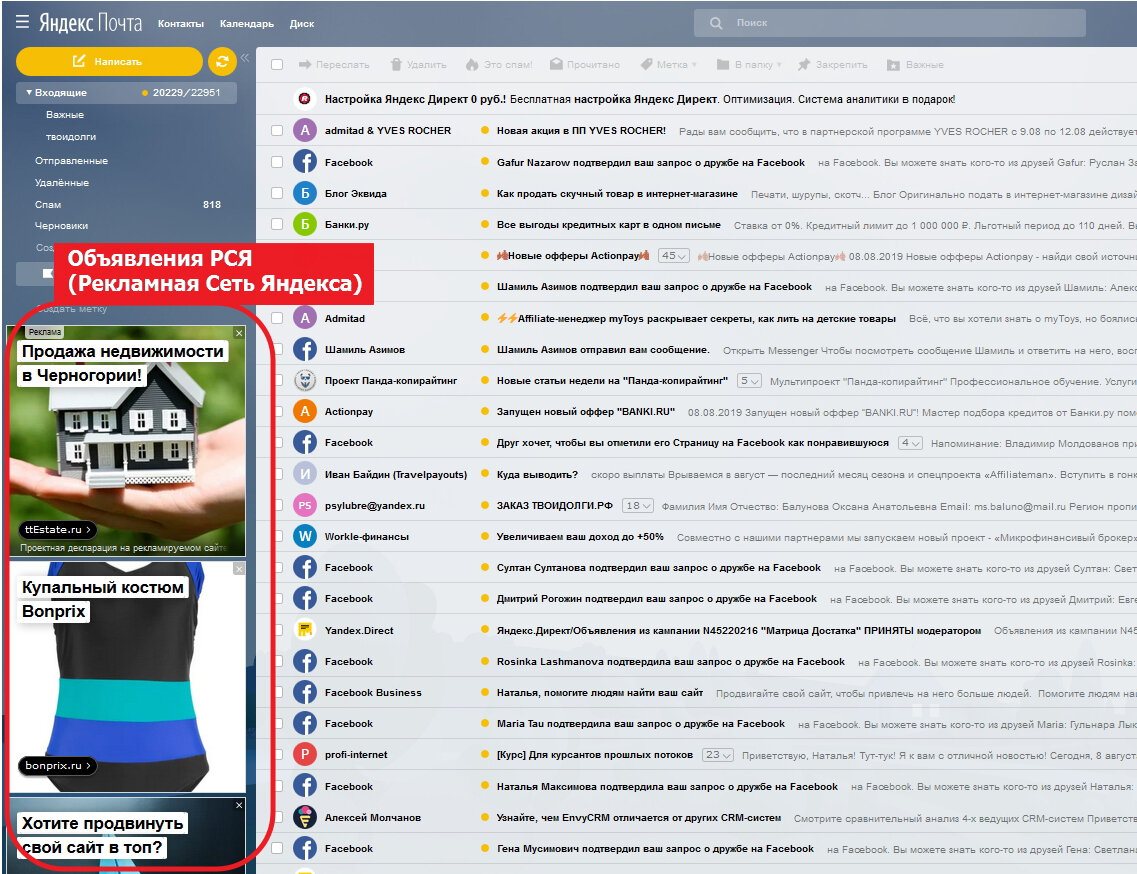The height and width of the screenshot is (874, 1137).
Task: Open the Запущен новый оффер BANKI.RU email
Action: [x=585, y=411]
